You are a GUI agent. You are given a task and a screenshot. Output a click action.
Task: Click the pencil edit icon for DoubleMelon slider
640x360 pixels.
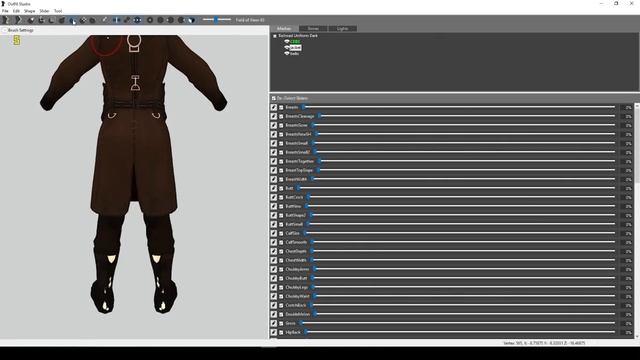[274, 314]
